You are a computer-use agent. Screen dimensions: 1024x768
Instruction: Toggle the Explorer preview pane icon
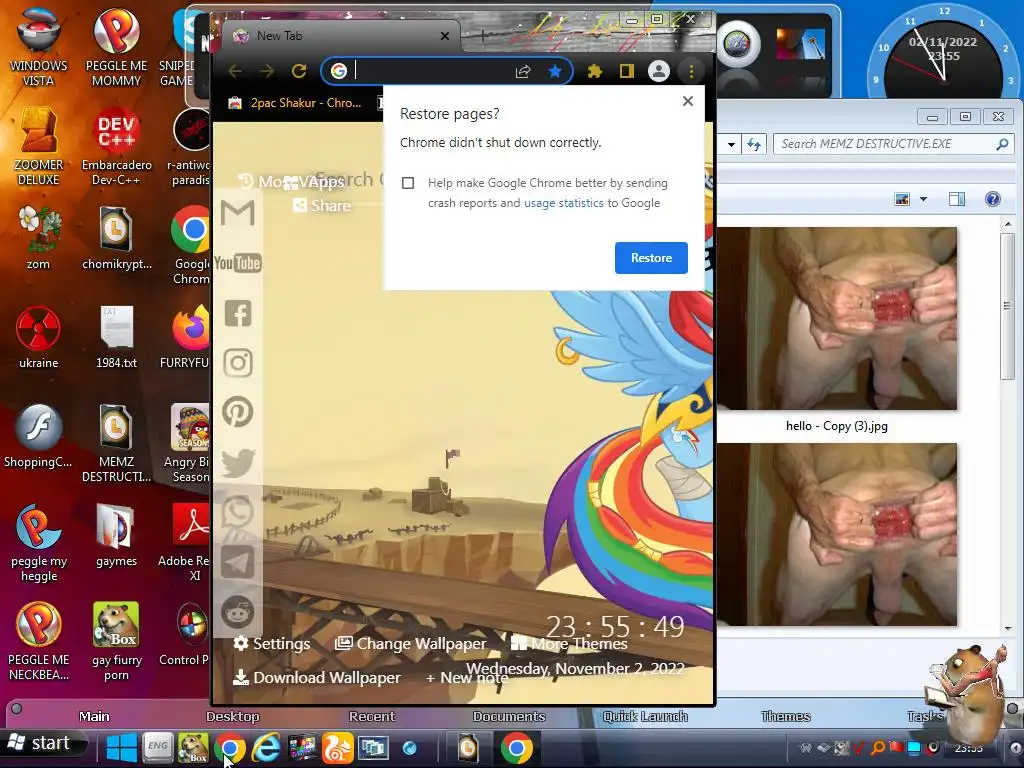pyautogui.click(x=957, y=199)
